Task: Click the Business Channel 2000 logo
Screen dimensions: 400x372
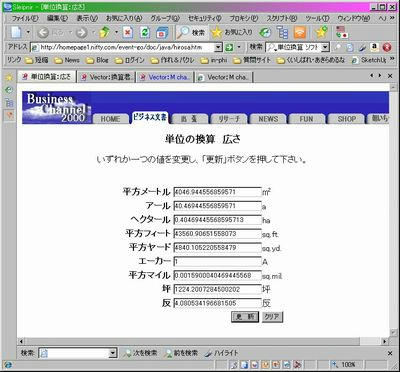Action: tap(56, 108)
